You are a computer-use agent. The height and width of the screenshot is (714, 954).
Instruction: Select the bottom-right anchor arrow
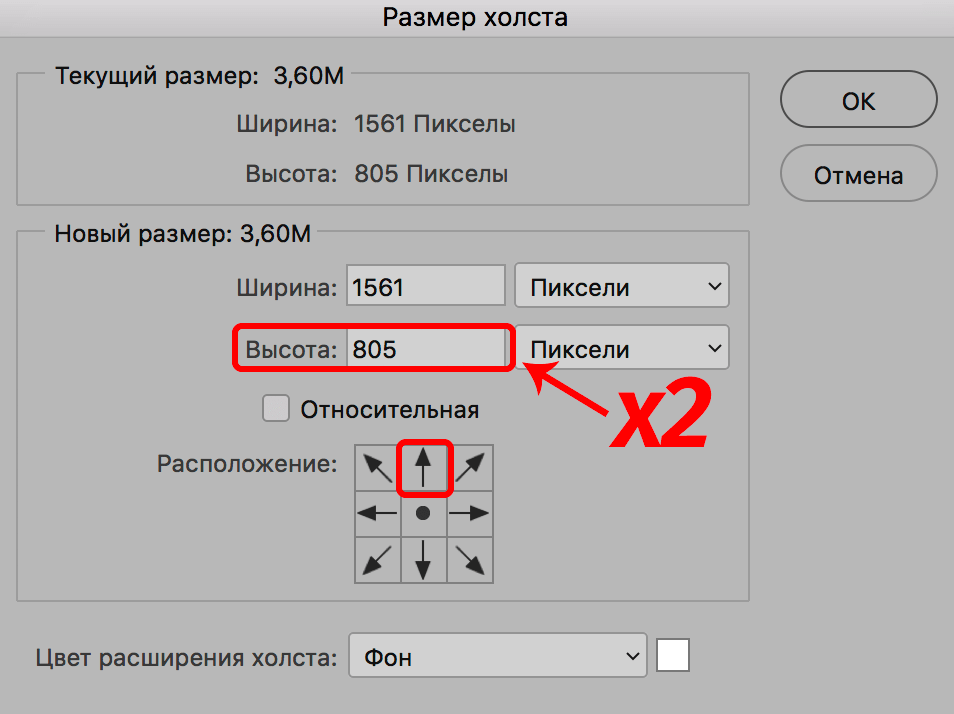470,559
